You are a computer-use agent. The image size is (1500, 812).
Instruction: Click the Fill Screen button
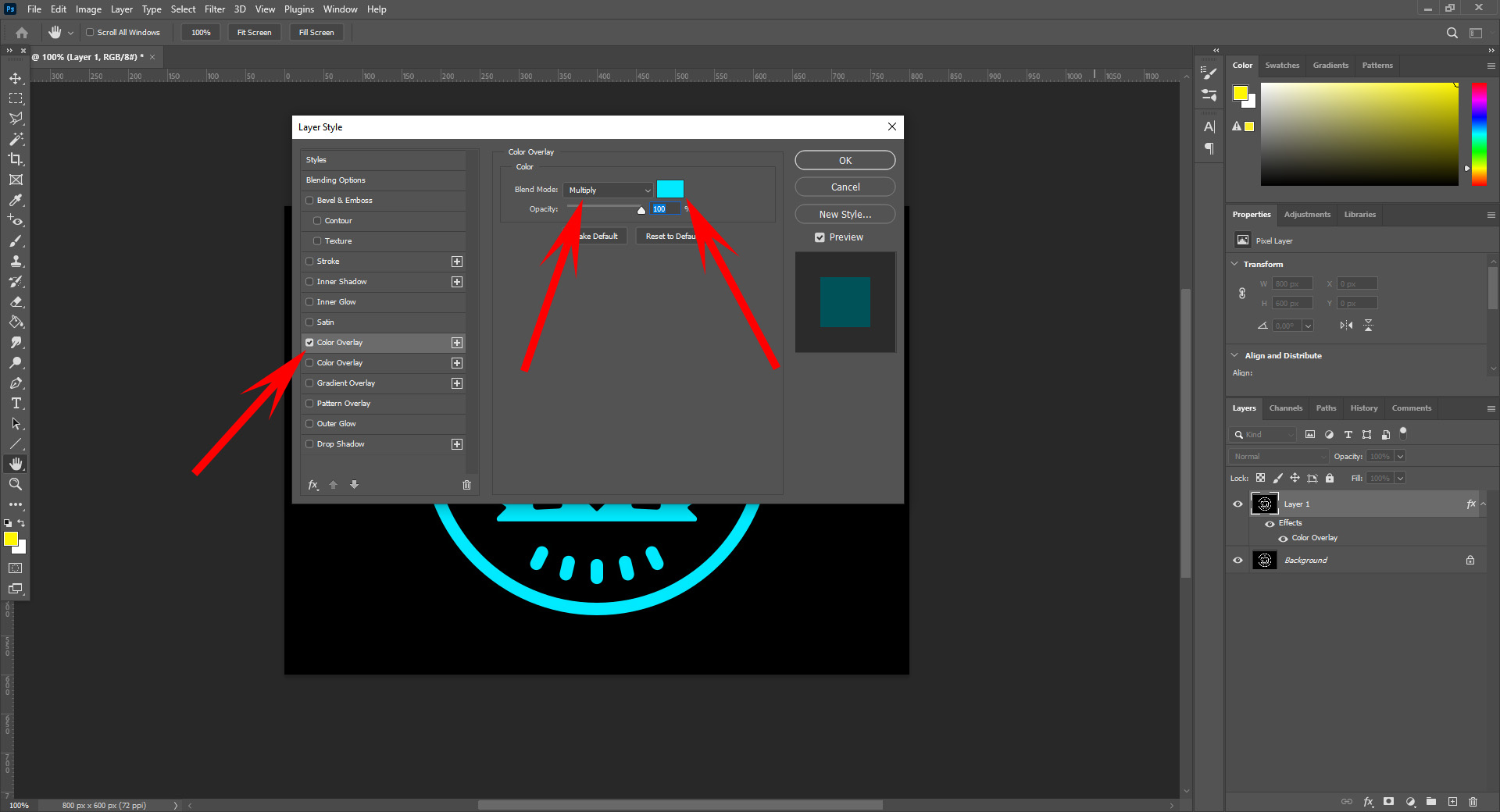point(316,32)
